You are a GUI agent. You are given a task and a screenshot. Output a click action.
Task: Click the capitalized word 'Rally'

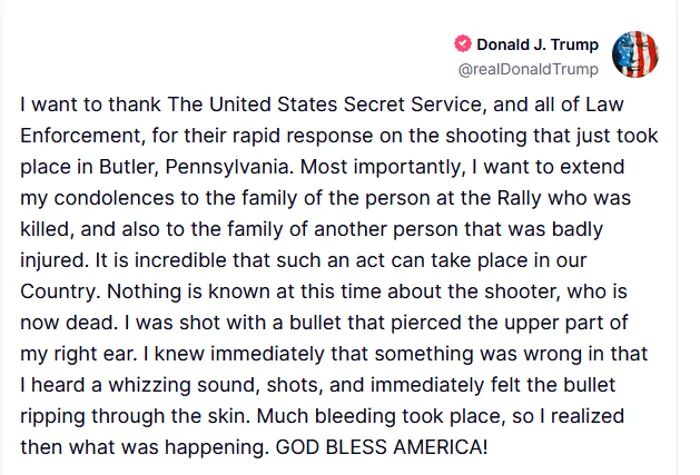pyautogui.click(x=519, y=198)
